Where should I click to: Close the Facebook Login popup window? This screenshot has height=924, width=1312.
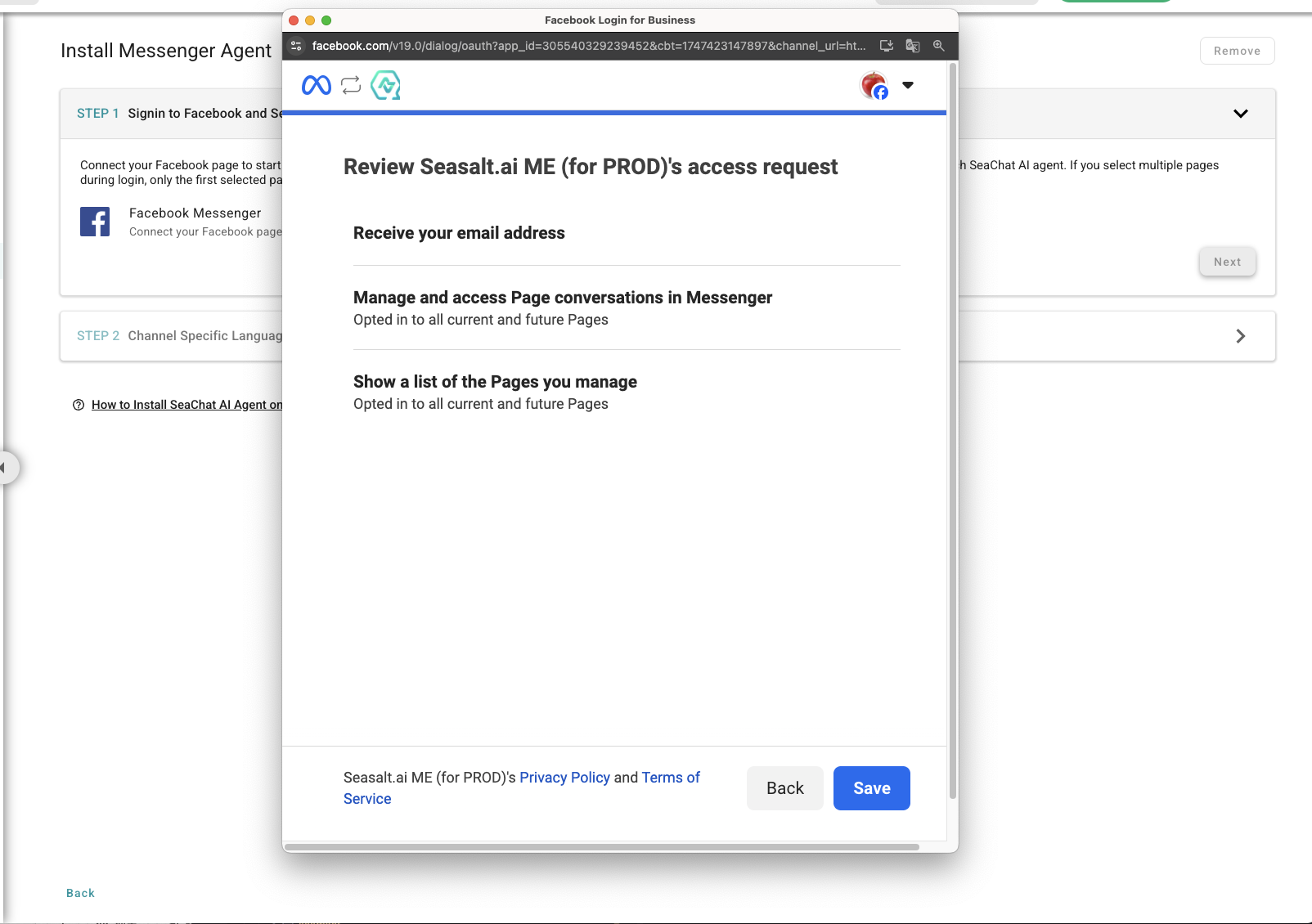(x=294, y=20)
